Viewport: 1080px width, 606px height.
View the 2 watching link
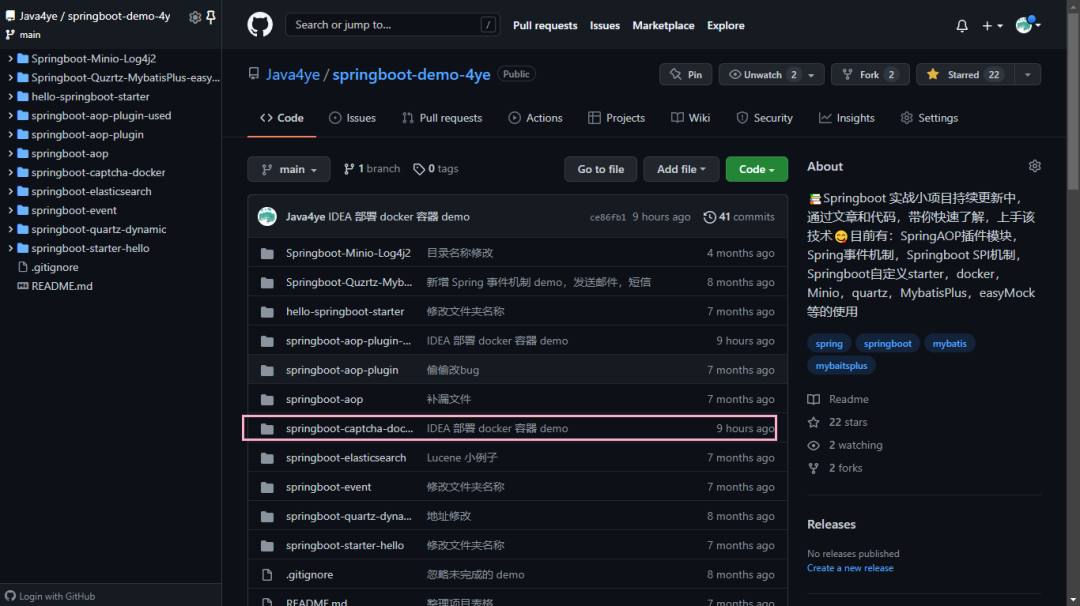coord(845,446)
